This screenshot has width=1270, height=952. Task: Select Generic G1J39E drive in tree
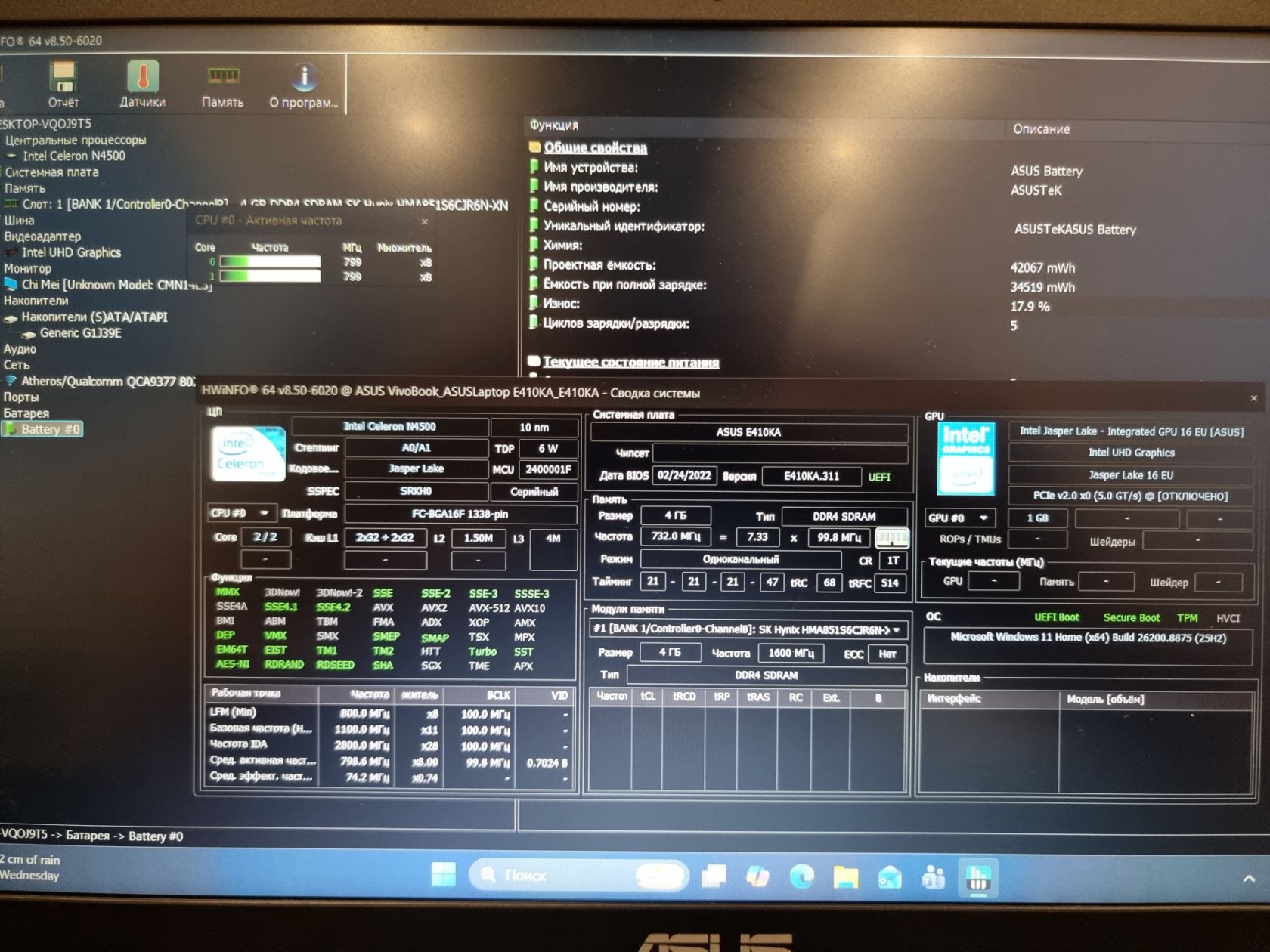click(80, 333)
